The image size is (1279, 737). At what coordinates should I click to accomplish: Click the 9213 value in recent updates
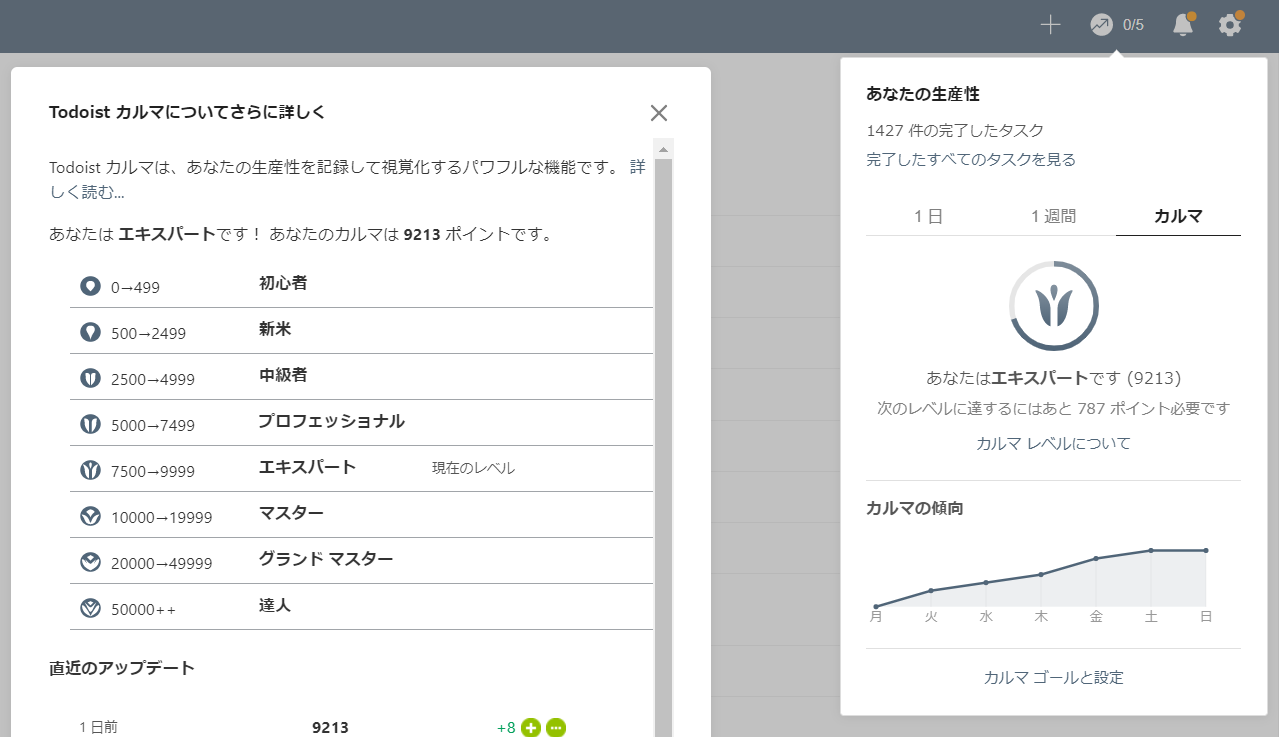[x=330, y=728]
